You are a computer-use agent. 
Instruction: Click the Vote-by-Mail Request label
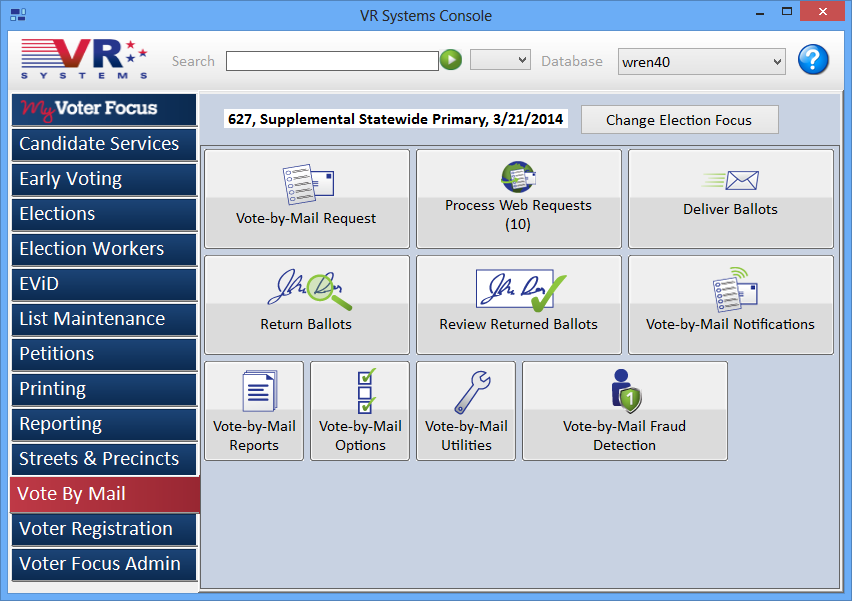coord(306,218)
